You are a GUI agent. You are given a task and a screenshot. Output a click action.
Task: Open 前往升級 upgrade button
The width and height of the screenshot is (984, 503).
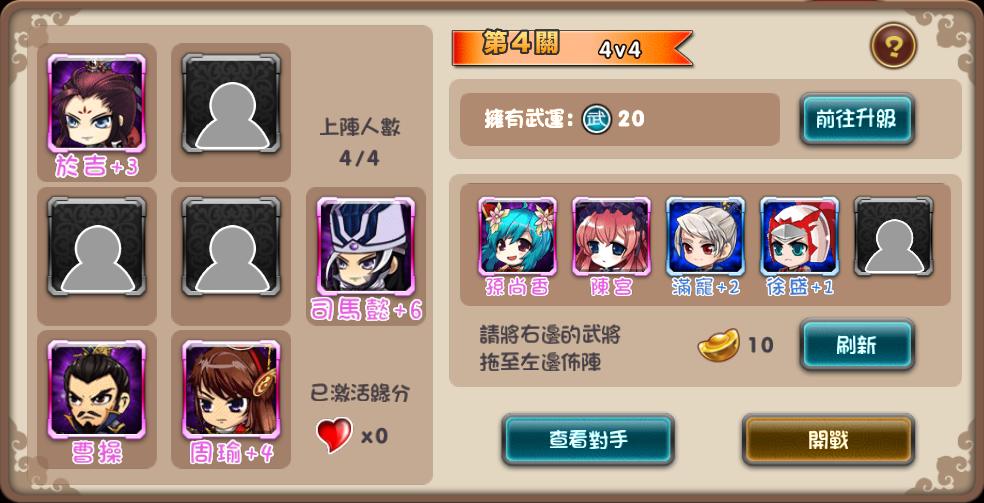point(857,119)
